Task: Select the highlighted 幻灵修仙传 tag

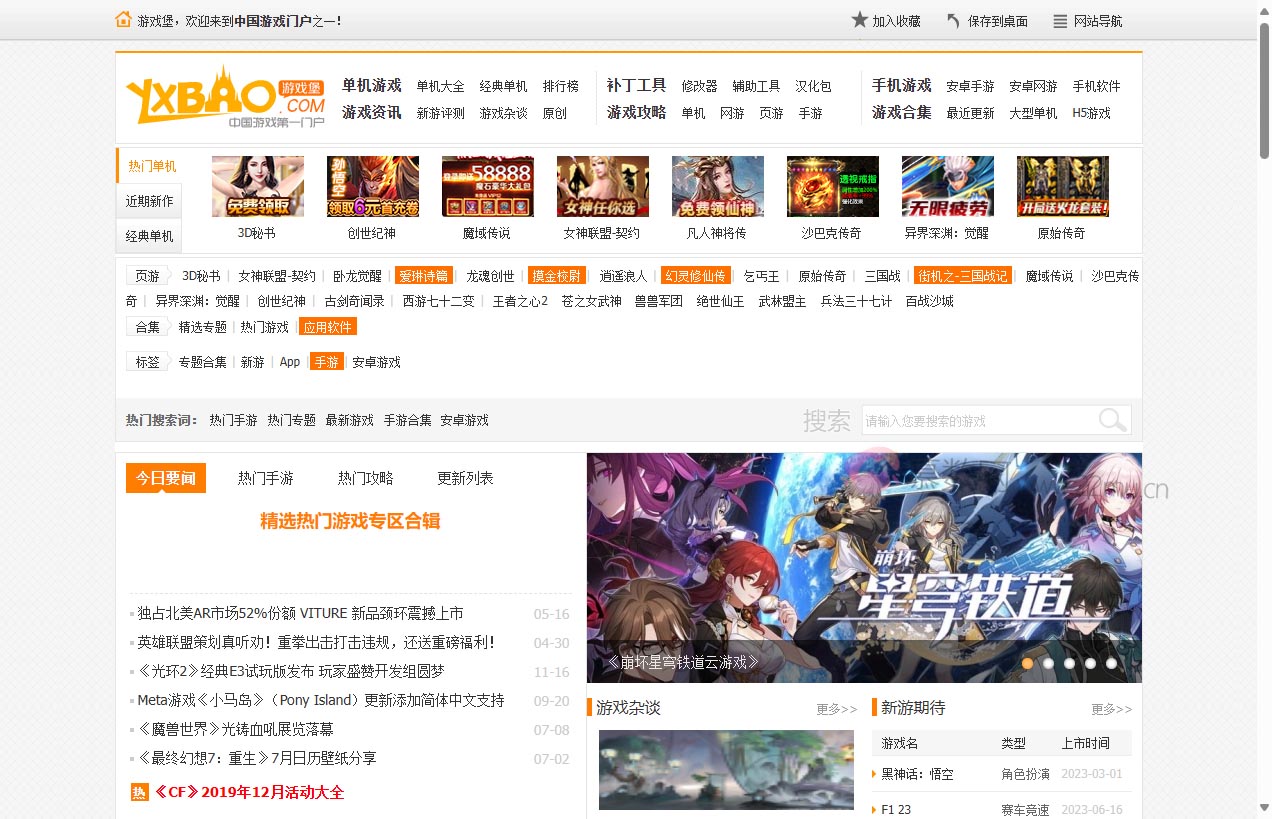Action: pyautogui.click(x=695, y=275)
